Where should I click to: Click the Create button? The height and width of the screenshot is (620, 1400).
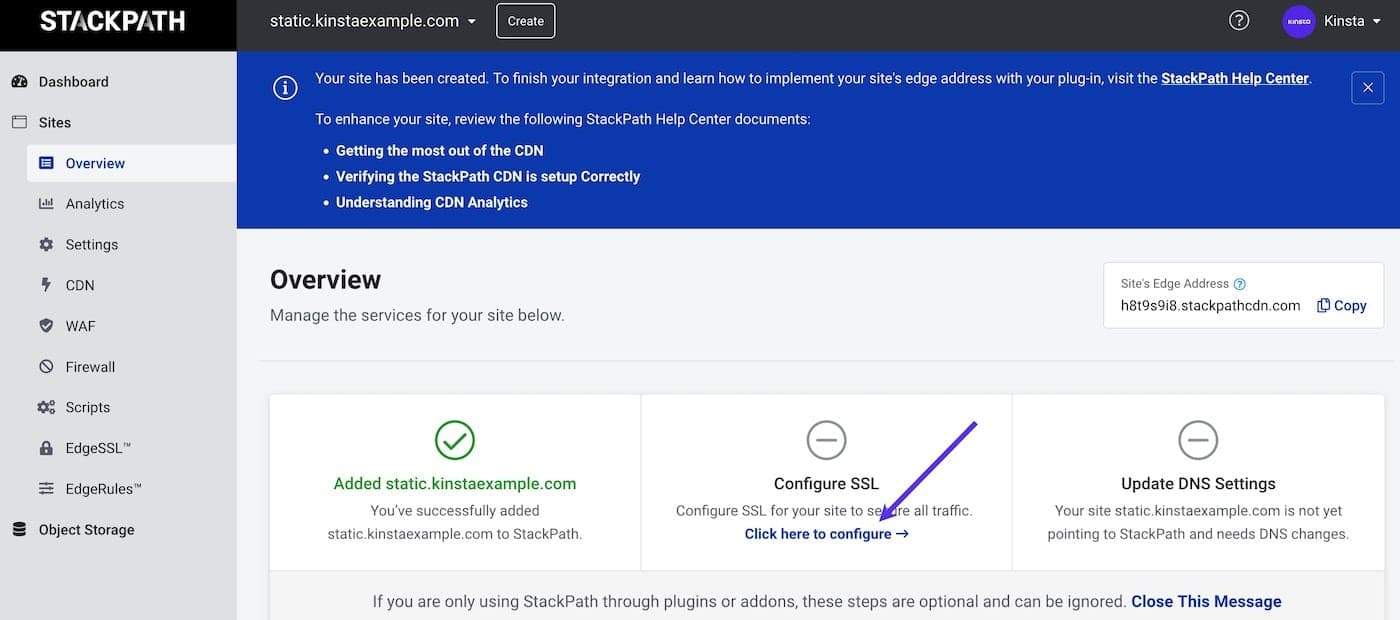[525, 20]
